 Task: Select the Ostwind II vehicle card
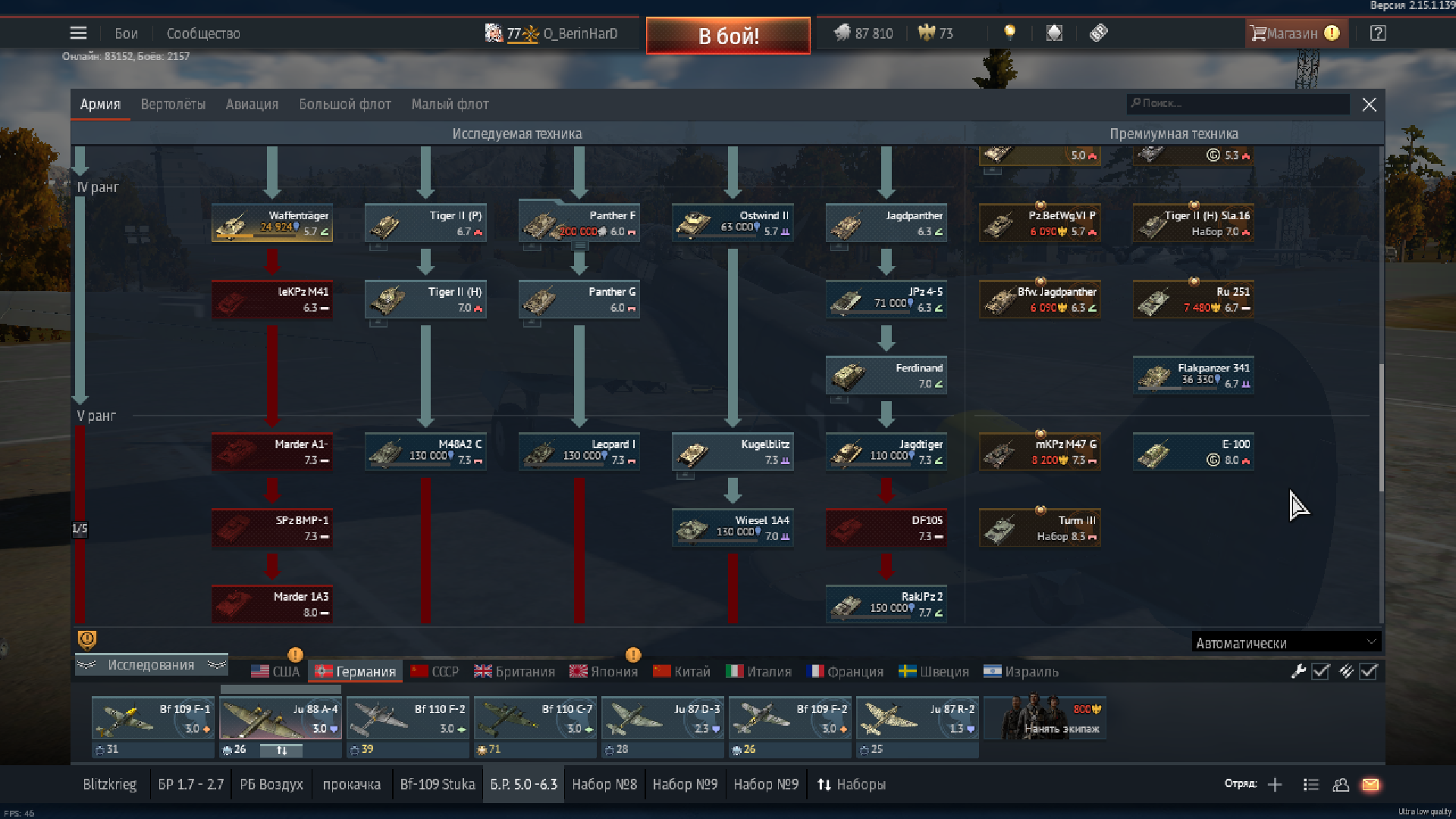[733, 223]
